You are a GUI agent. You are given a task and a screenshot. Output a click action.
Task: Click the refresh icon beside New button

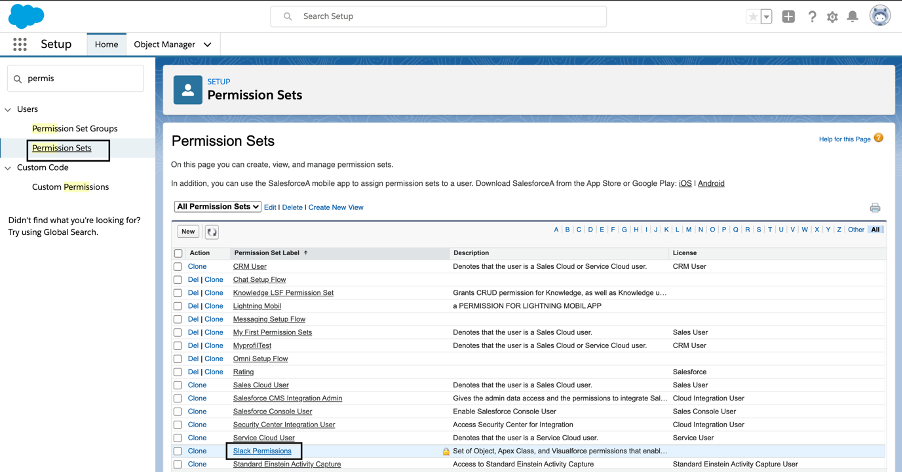(212, 232)
